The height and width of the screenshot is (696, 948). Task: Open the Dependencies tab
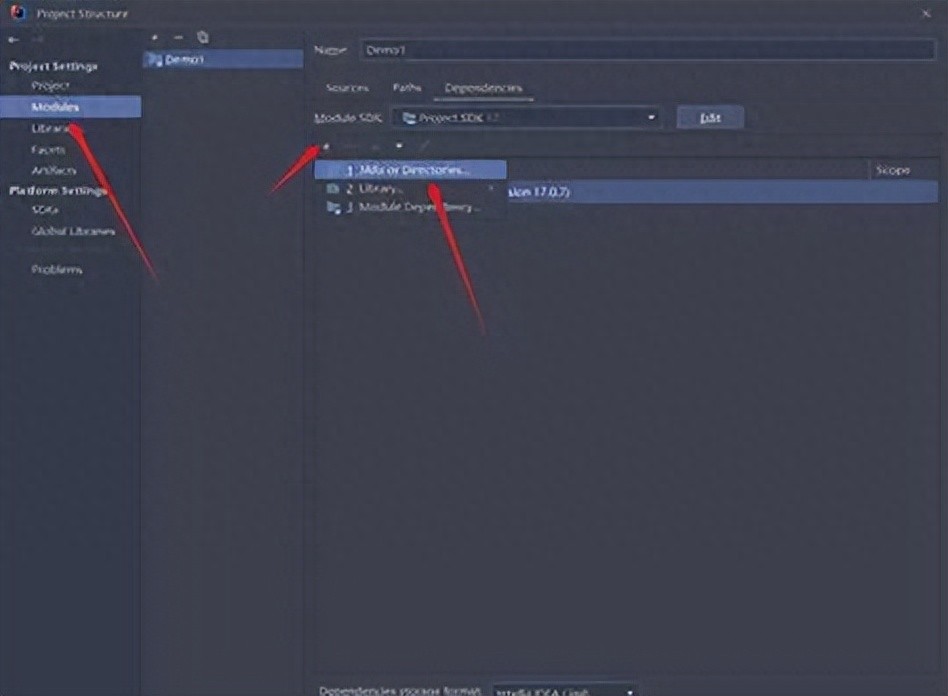(x=483, y=88)
